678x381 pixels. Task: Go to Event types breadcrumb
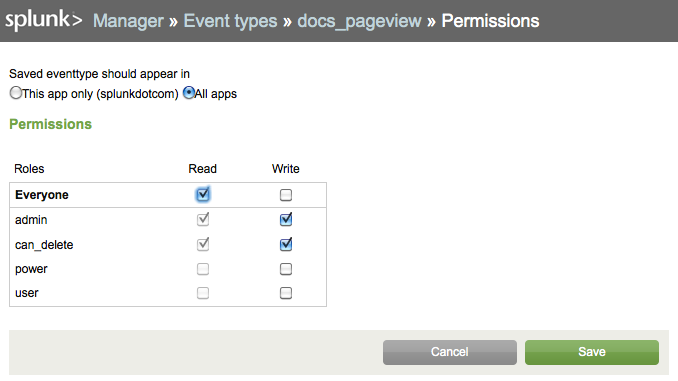click(x=230, y=21)
